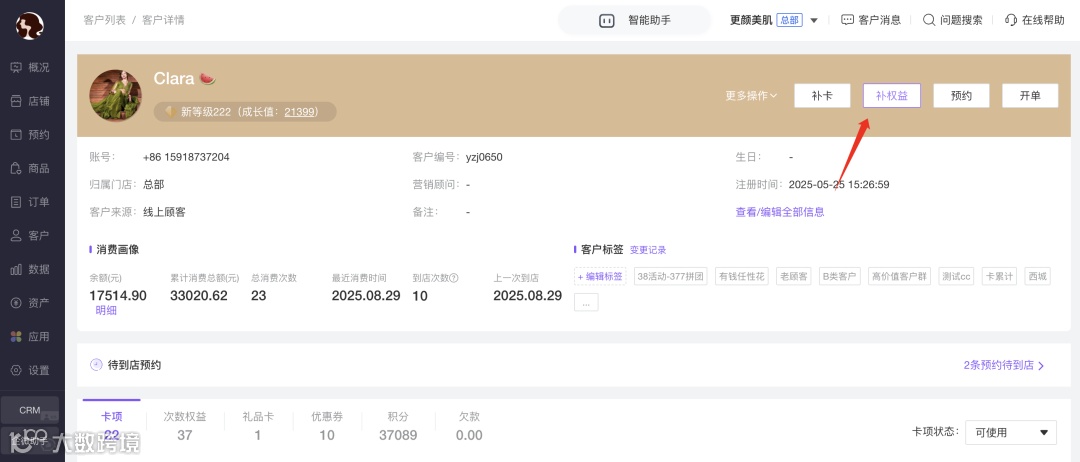Open the 商品 products sidebar icon

16,169
